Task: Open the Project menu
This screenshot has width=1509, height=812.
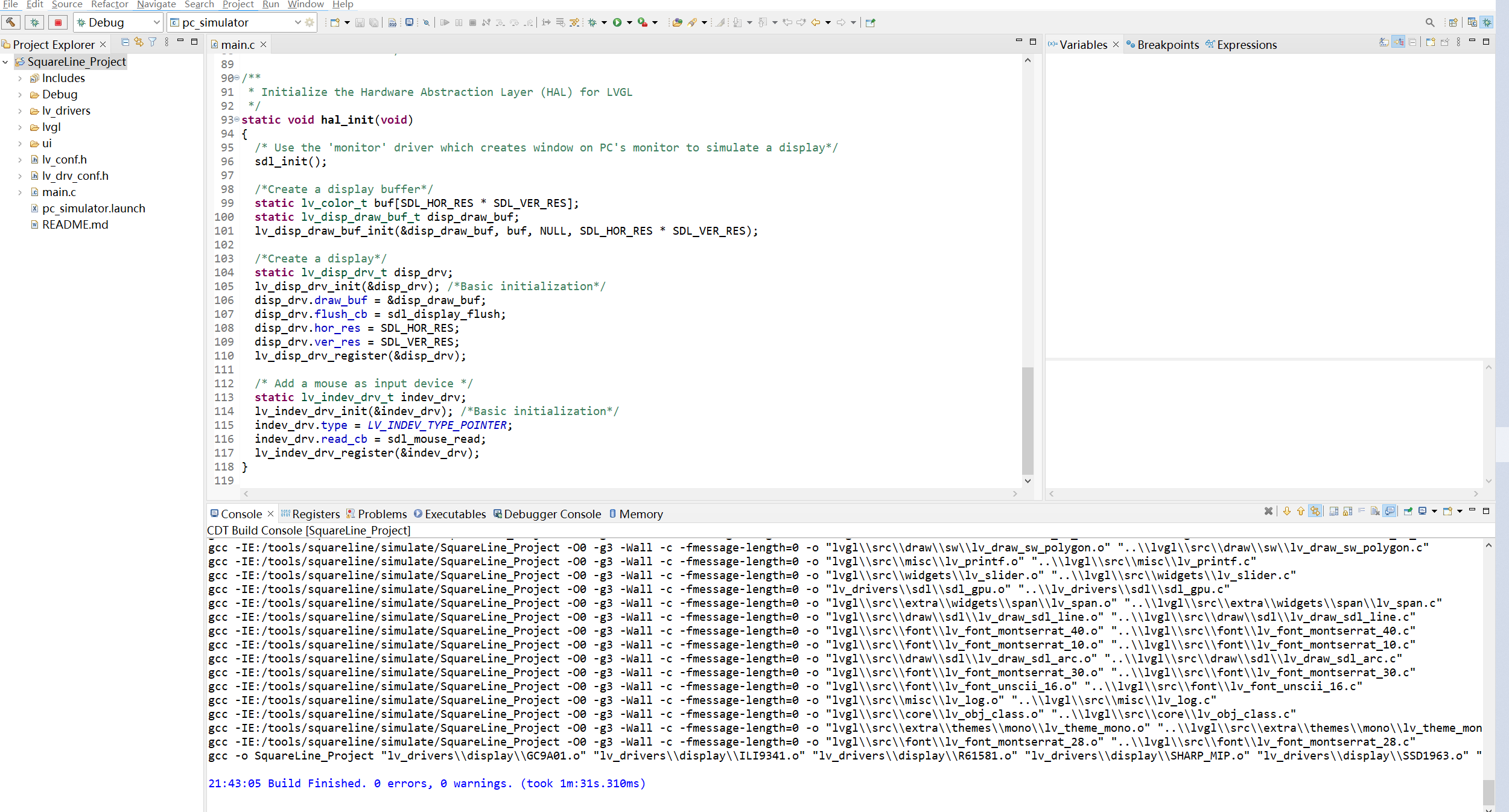Action: point(238,4)
